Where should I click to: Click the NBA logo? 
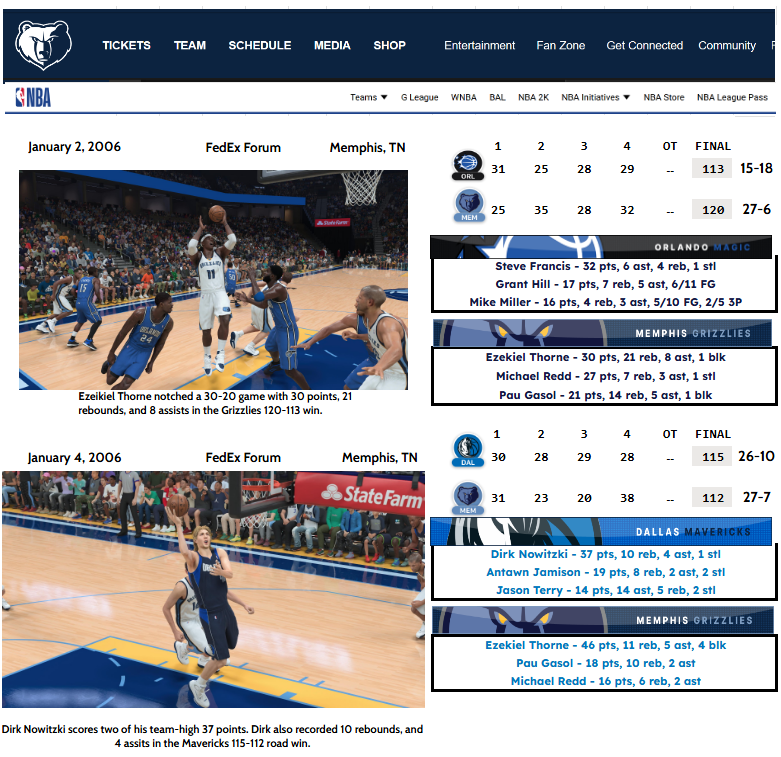click(x=33, y=97)
